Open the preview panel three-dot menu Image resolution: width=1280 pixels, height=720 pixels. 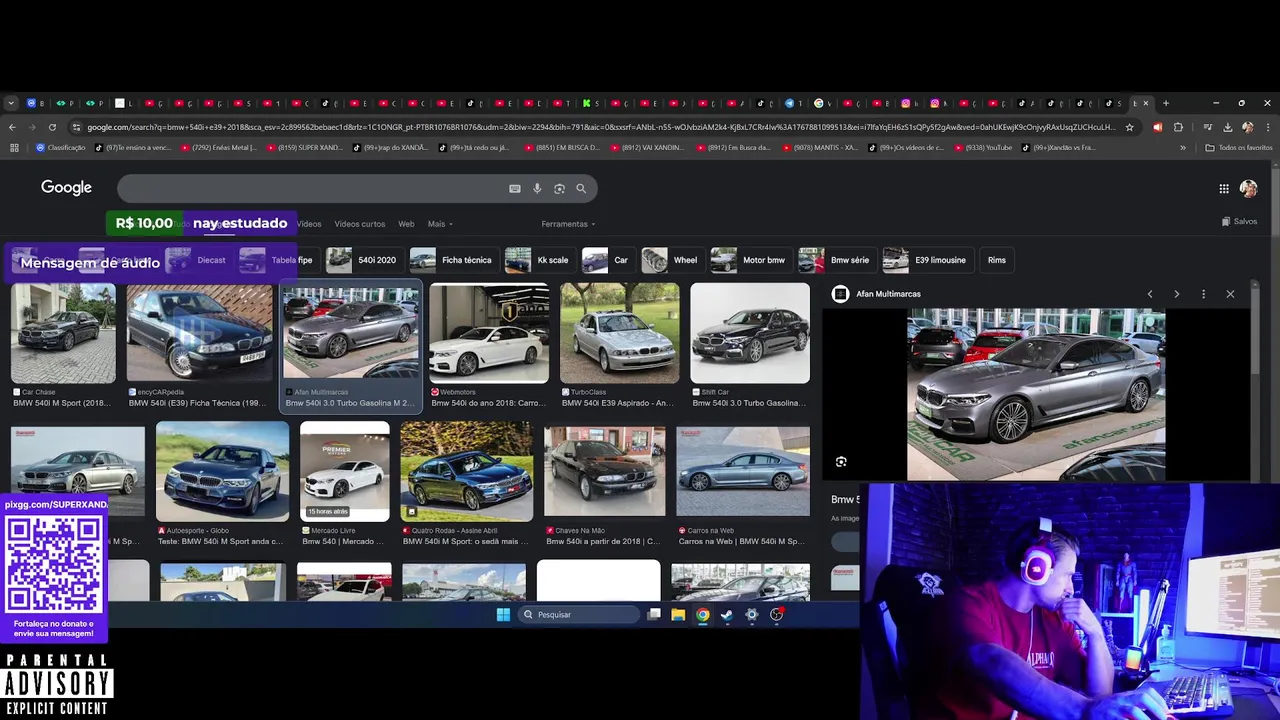tap(1203, 294)
